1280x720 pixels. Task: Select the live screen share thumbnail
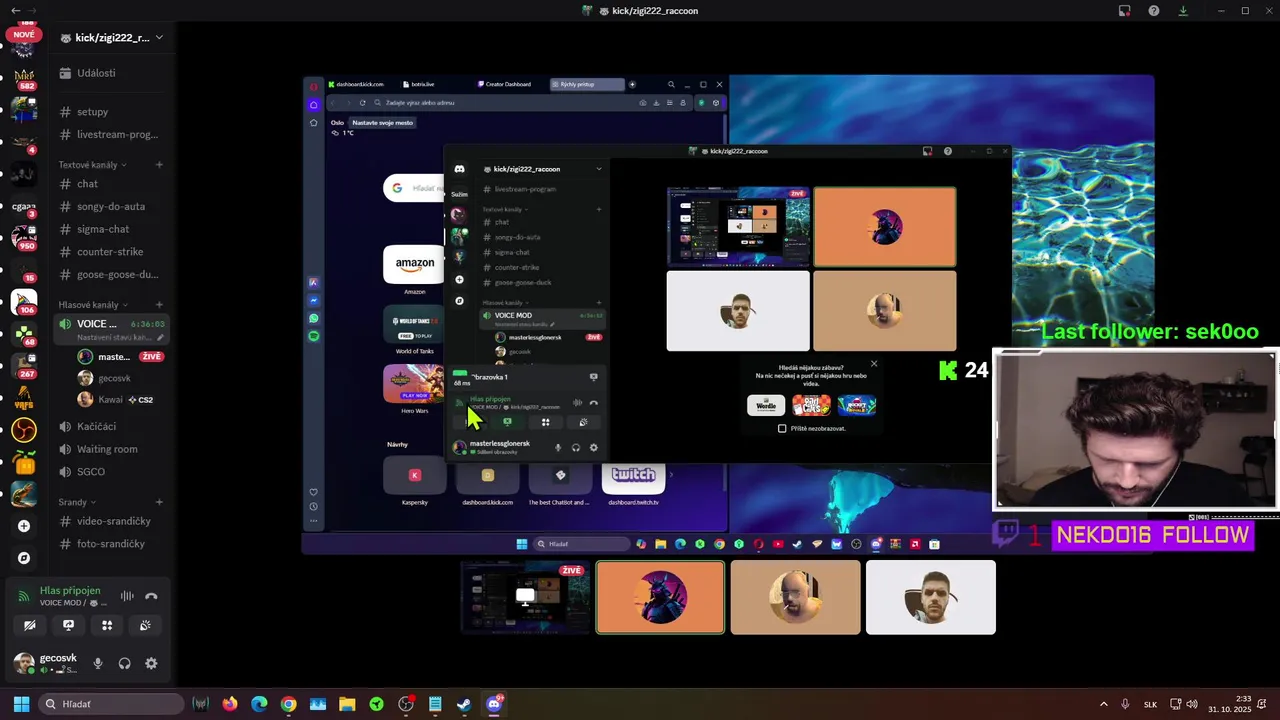525,597
